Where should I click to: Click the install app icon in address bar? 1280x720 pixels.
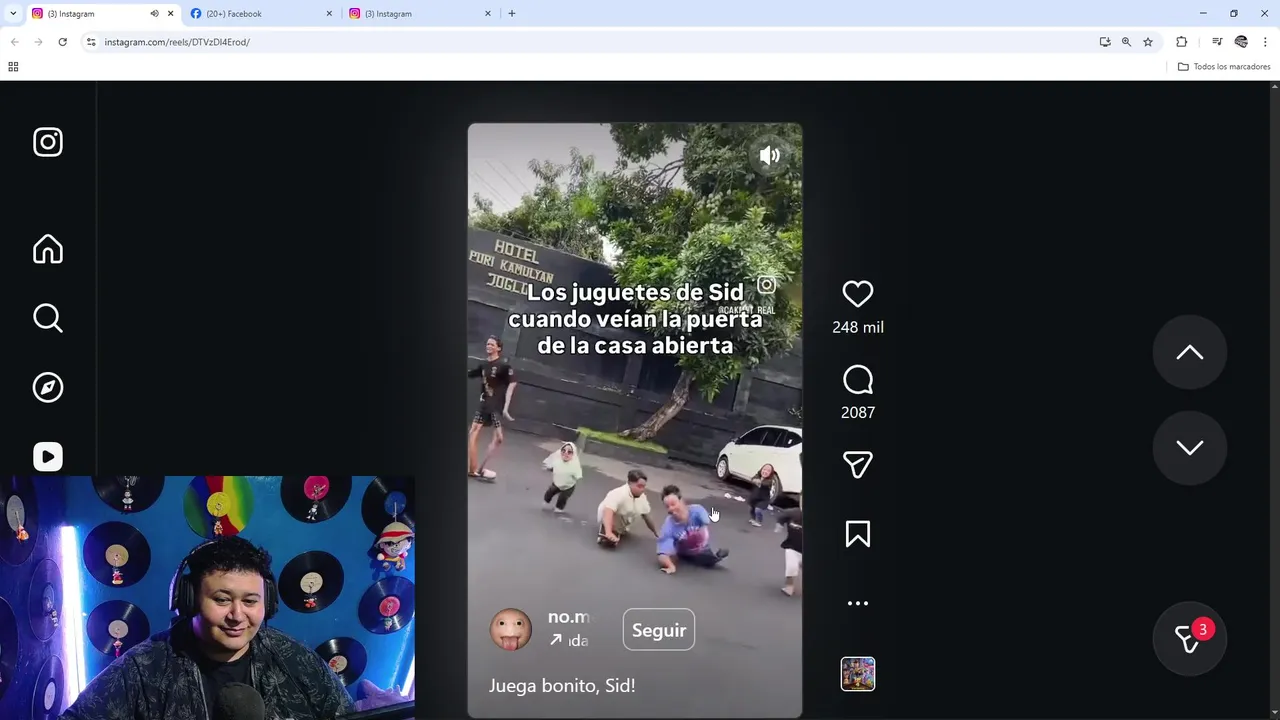[1105, 42]
